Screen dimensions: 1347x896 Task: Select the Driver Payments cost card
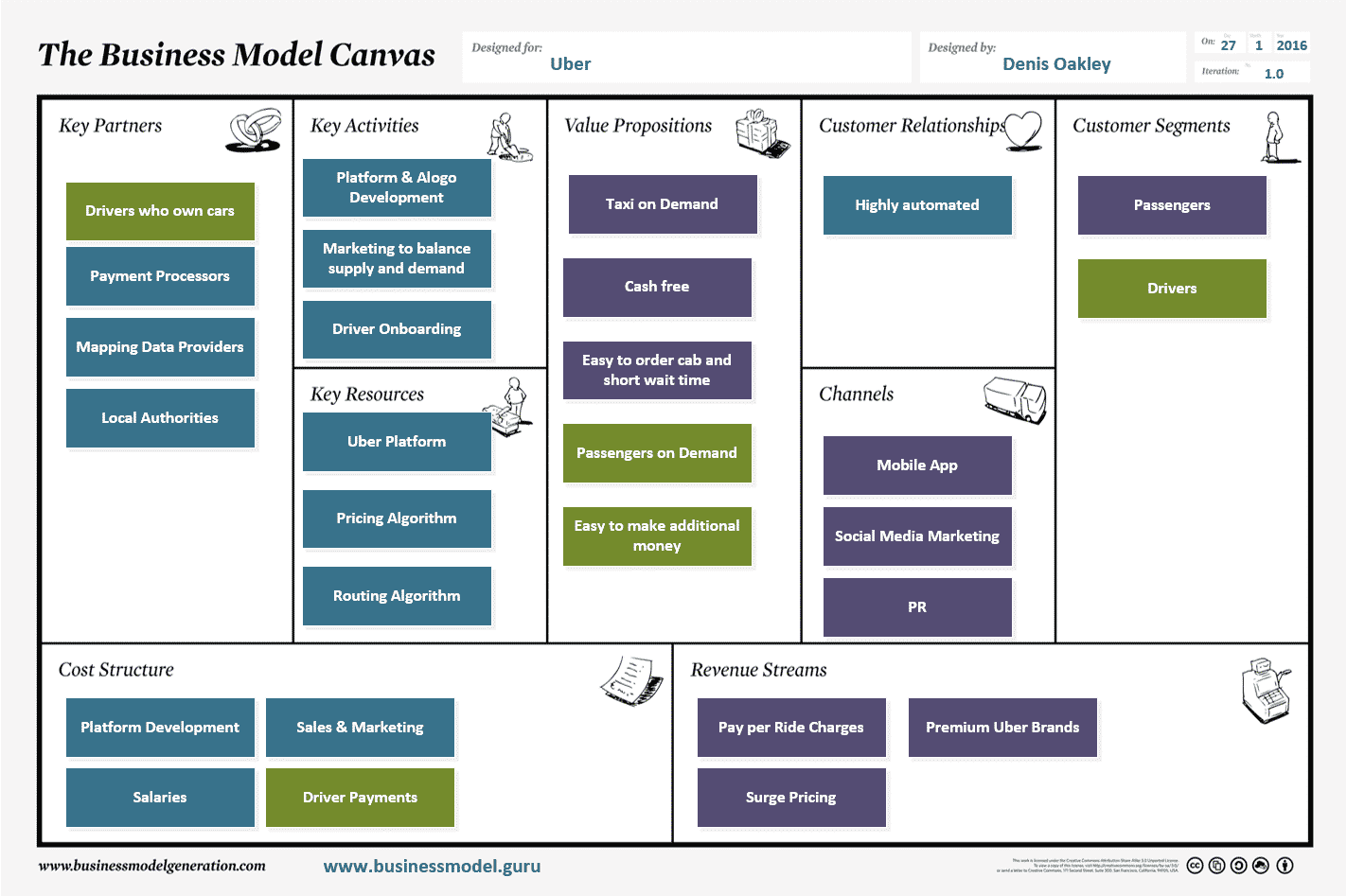coord(360,798)
